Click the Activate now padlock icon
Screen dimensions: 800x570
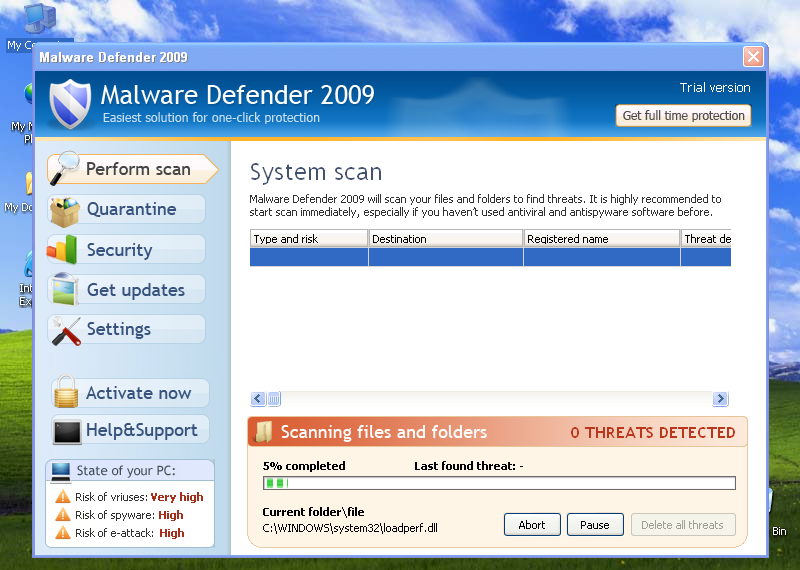point(66,392)
